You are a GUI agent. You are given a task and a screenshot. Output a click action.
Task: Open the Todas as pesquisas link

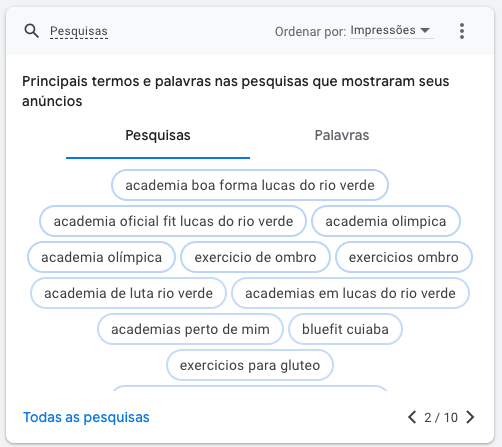(x=86, y=417)
